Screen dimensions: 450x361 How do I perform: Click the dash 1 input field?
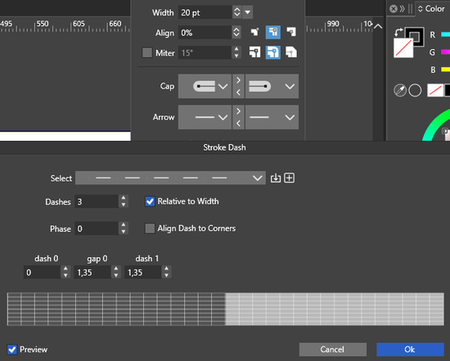tap(143, 272)
